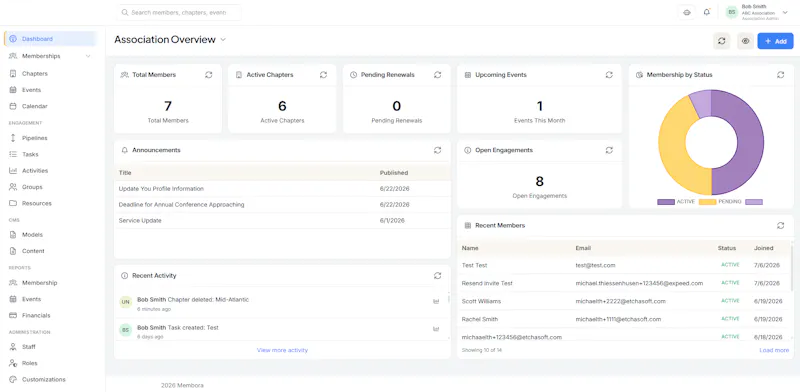The image size is (800, 392).
Task: Click the Active Chapters building icon
Action: 239,75
